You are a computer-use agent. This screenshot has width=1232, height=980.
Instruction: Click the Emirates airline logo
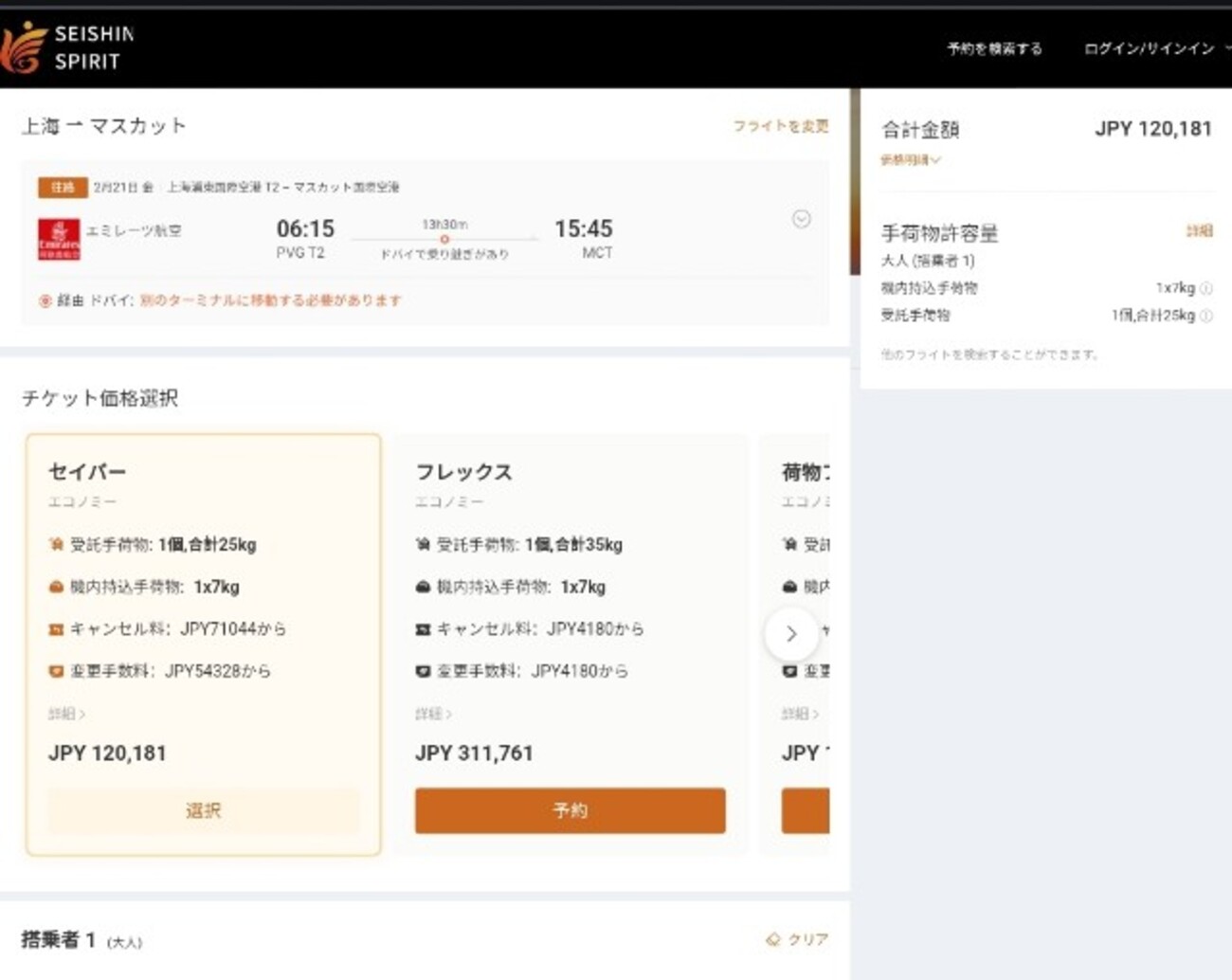point(59,237)
